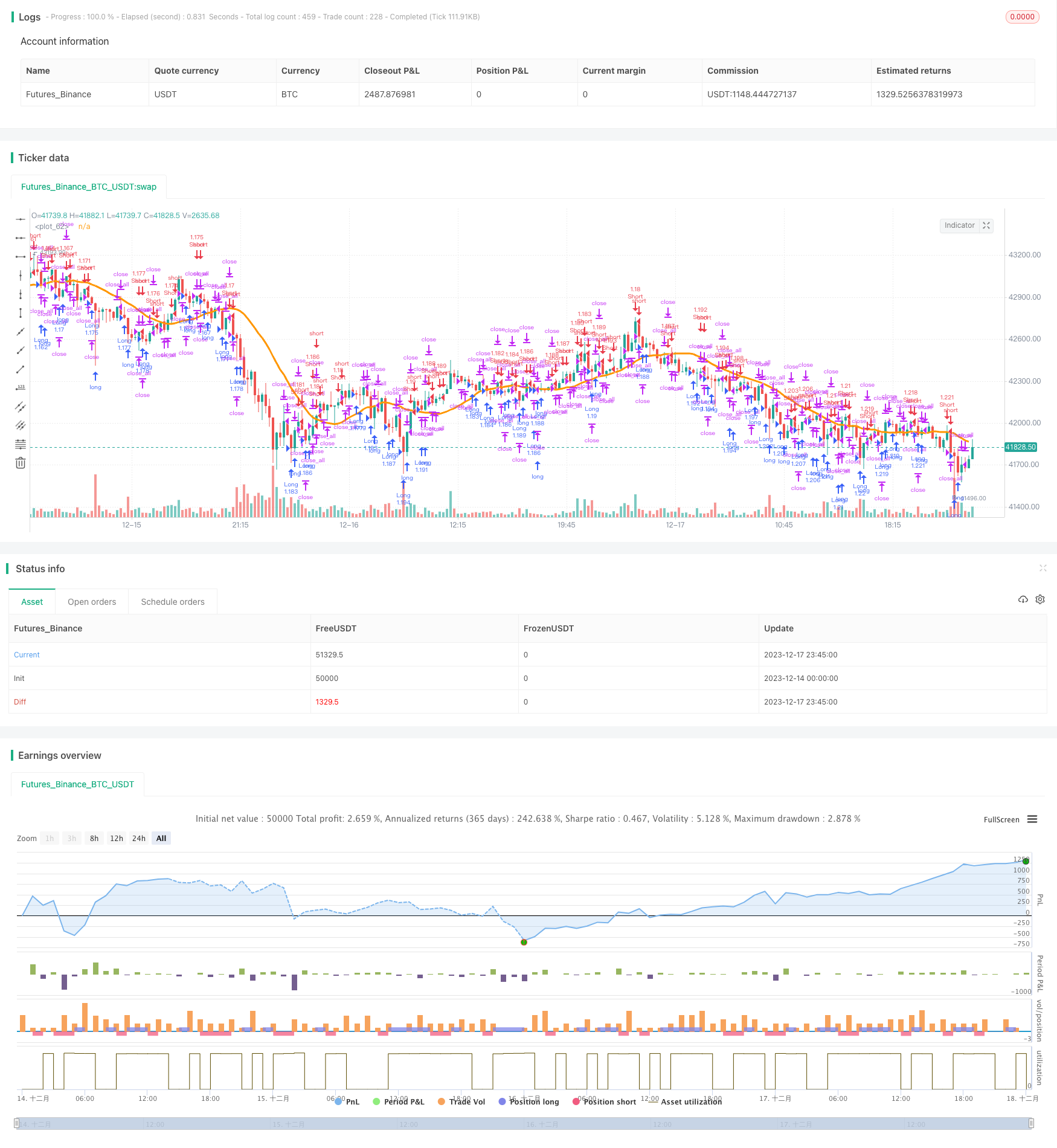The image size is (1057, 1148).
Task: Switch to the Open orders tab
Action: 91,601
